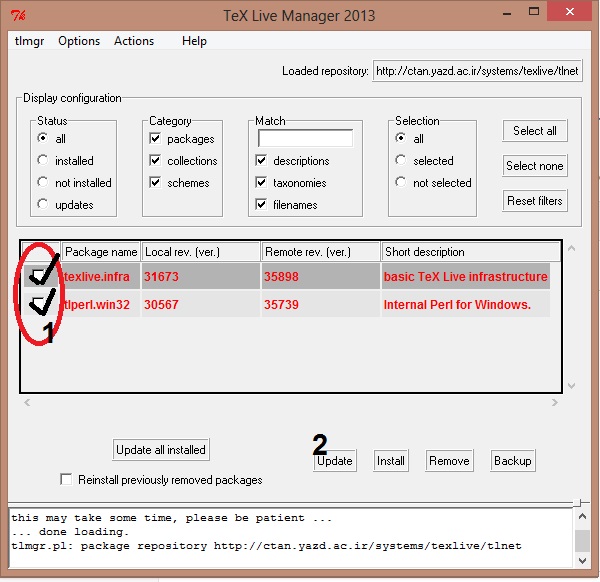Screen dimensions: 600x582
Task: Click the Reset filters button
Action: [535, 201]
